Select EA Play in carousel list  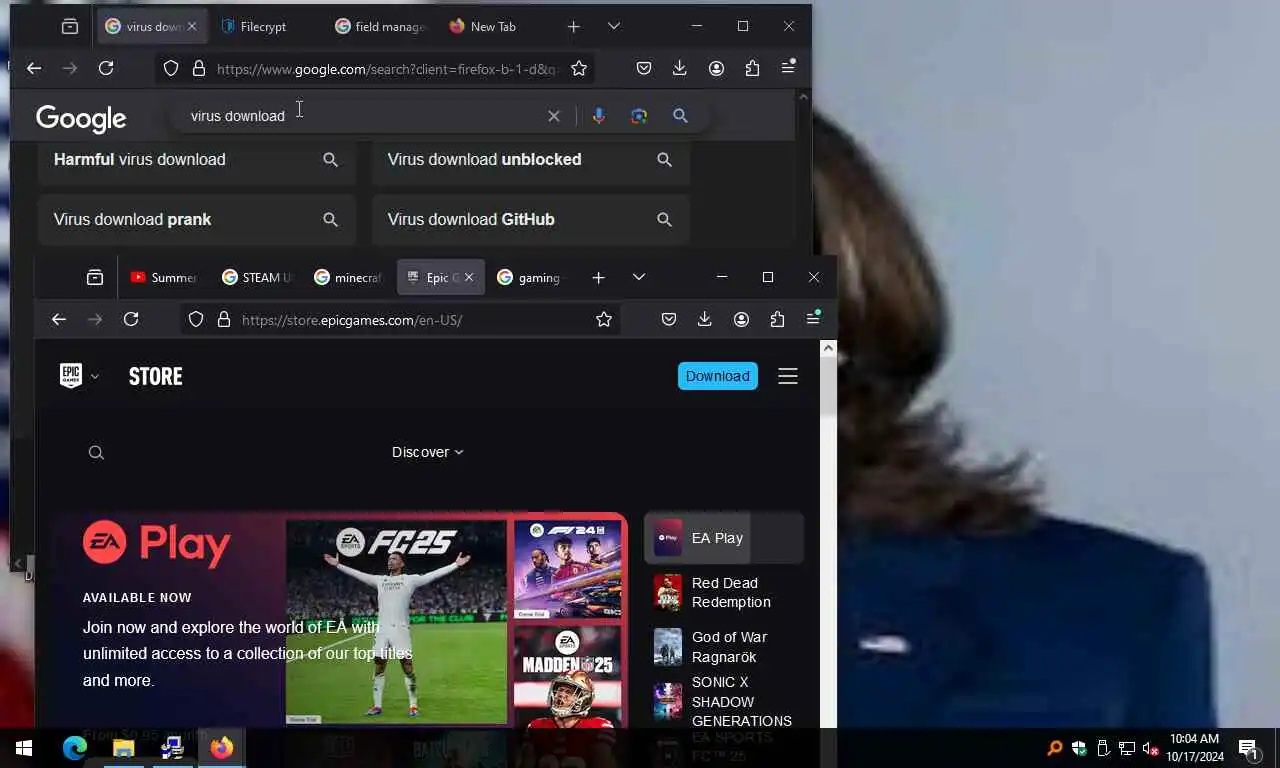[x=724, y=538]
